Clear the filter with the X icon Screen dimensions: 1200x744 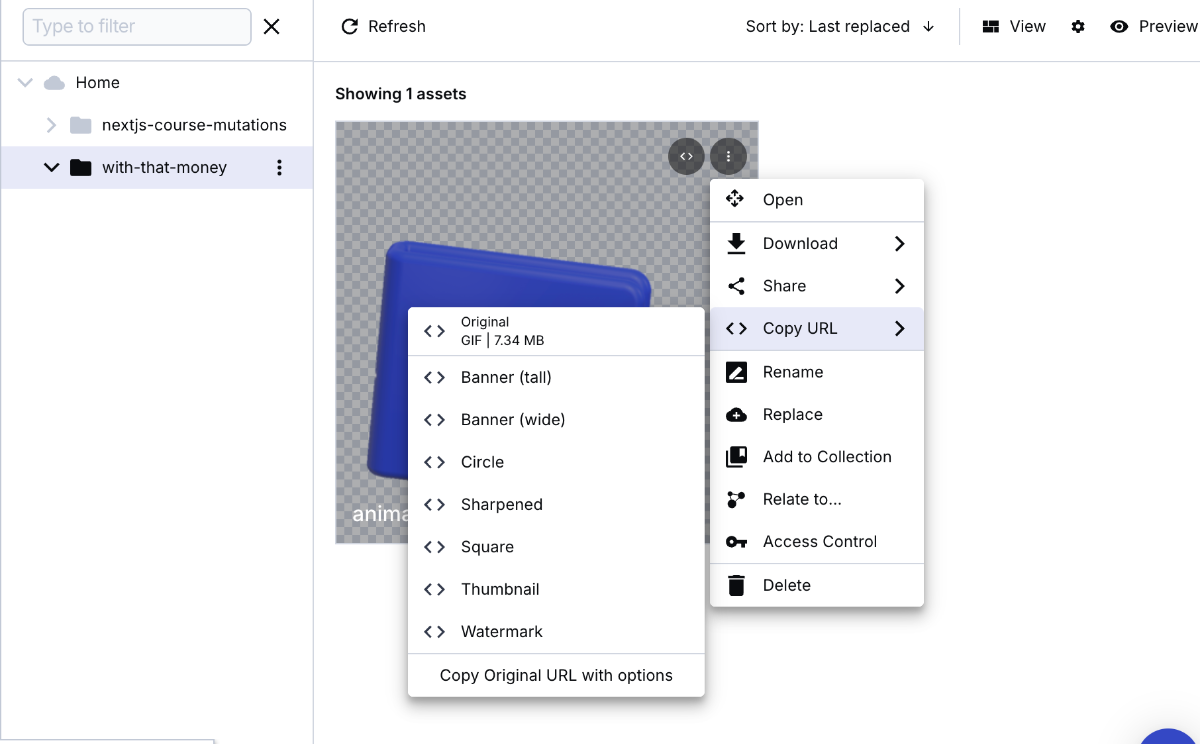tap(271, 27)
